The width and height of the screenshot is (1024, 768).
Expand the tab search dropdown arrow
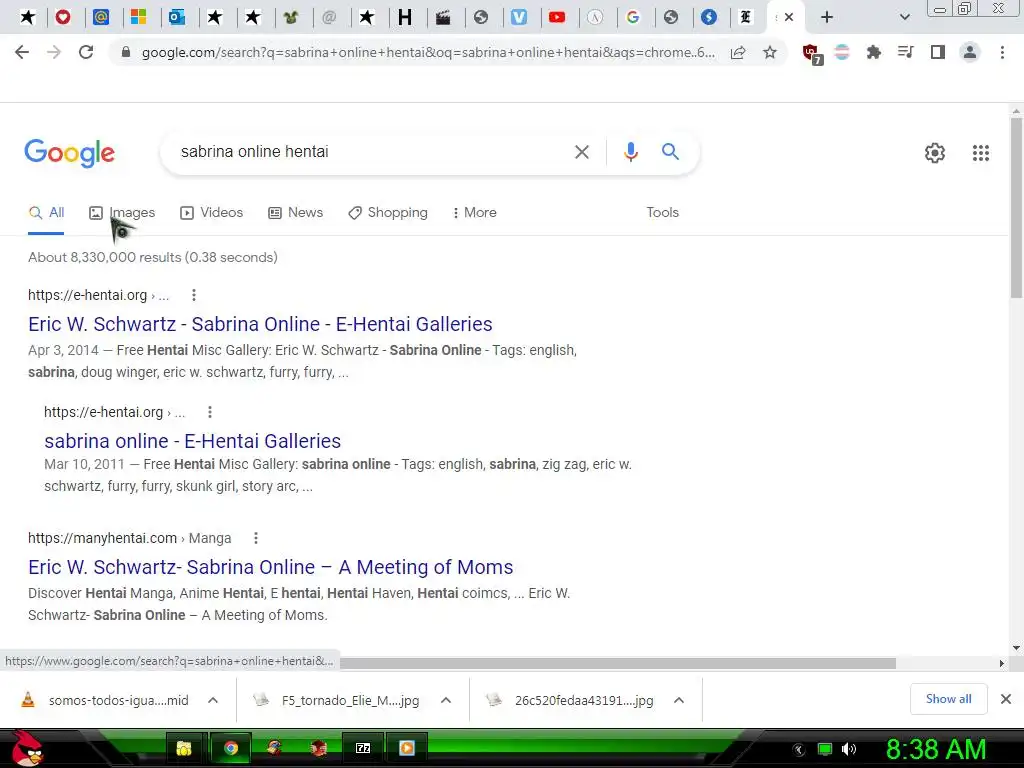[904, 17]
